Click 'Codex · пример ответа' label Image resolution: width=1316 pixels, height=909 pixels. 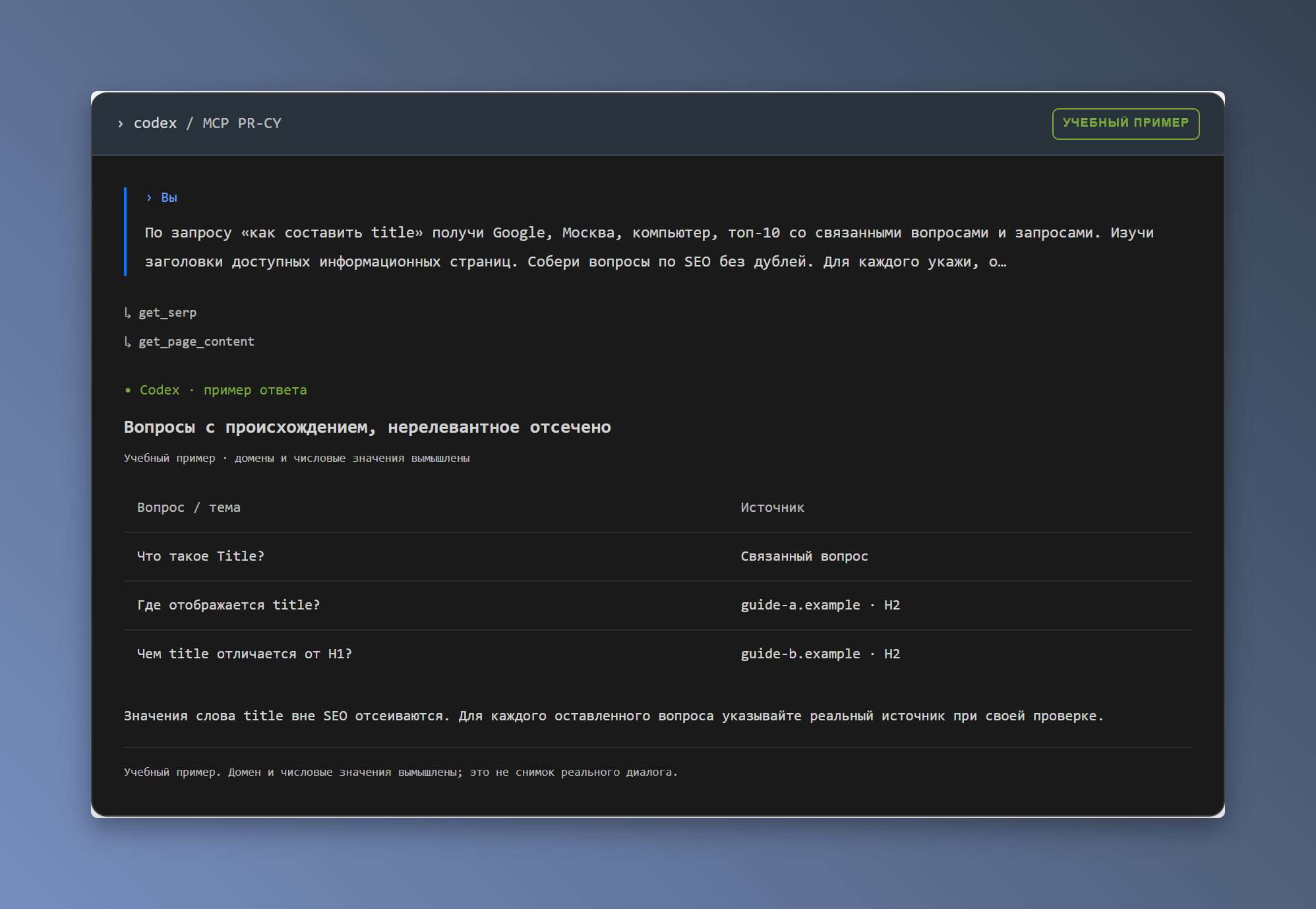(224, 390)
